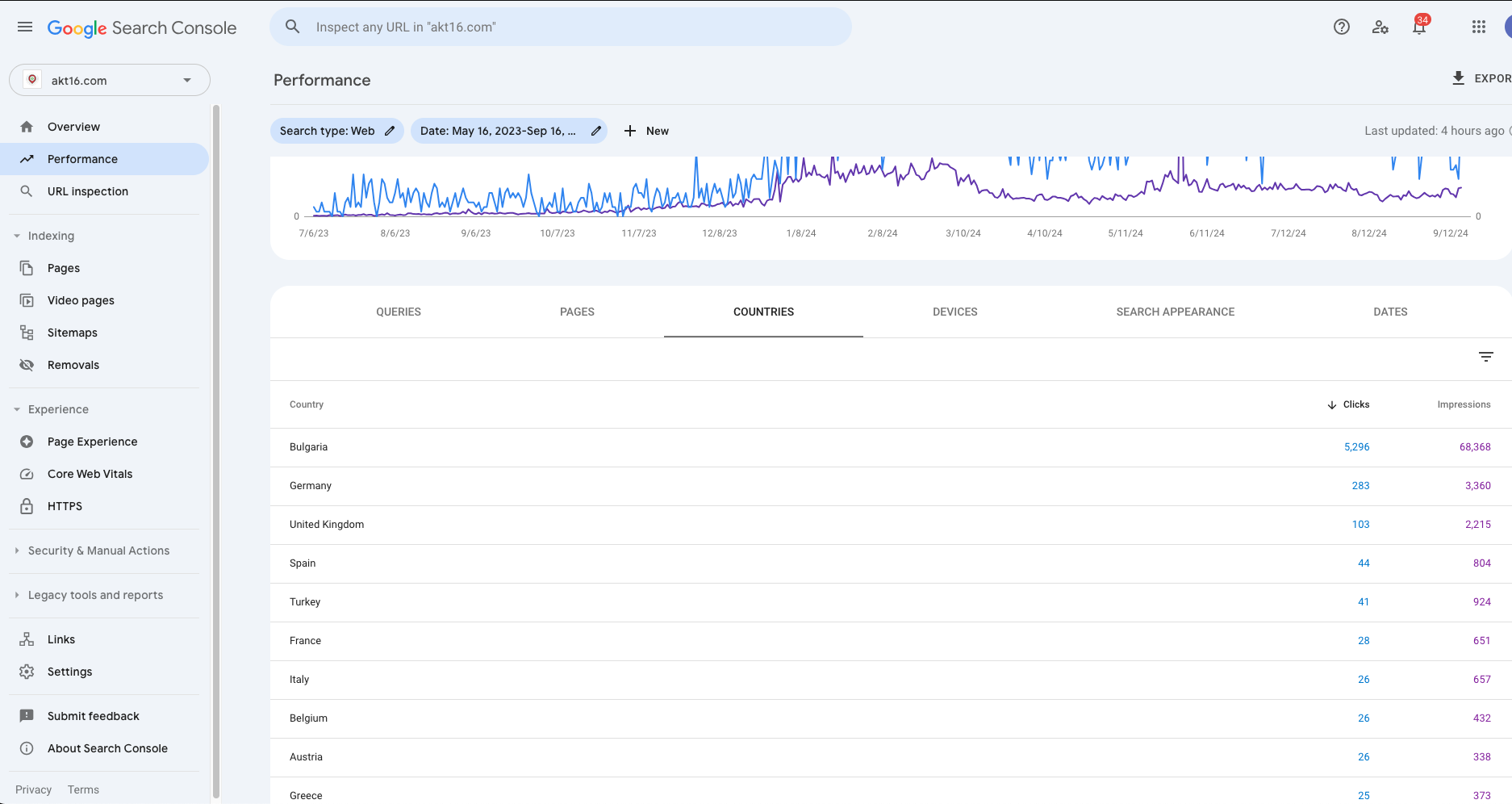Click the Google Search Console logo
Screen dimensions: 1512x804
point(142,27)
